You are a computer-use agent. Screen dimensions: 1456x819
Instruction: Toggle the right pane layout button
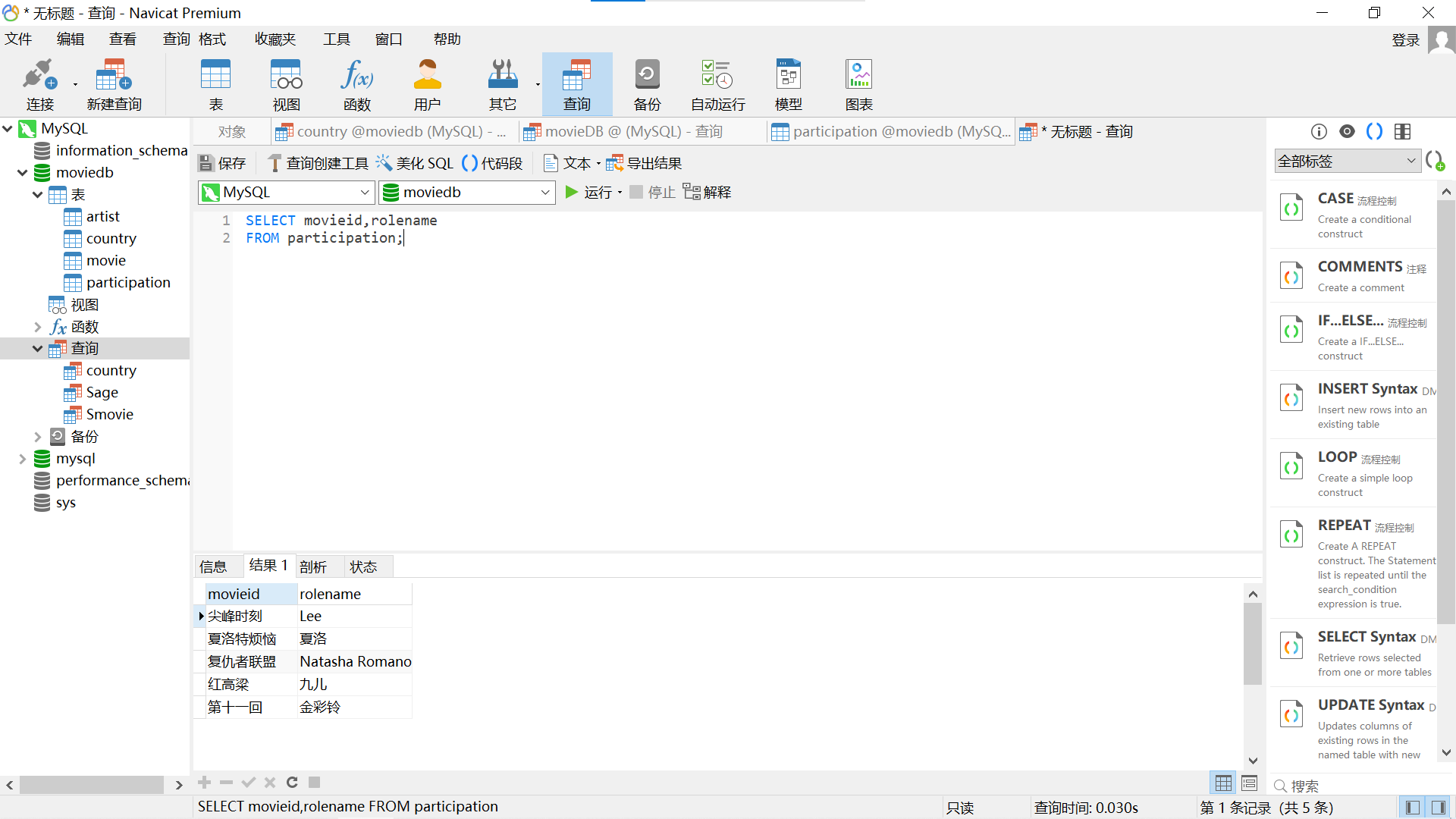pos(1438,808)
